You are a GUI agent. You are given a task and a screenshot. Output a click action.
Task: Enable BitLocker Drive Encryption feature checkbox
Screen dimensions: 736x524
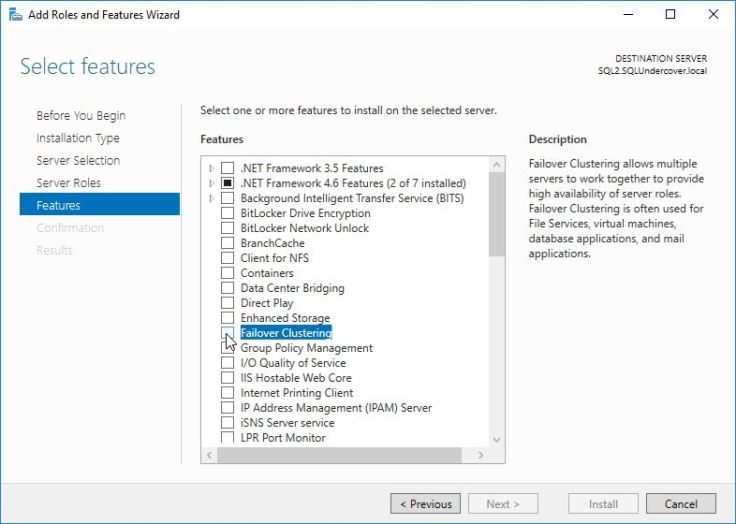click(227, 213)
